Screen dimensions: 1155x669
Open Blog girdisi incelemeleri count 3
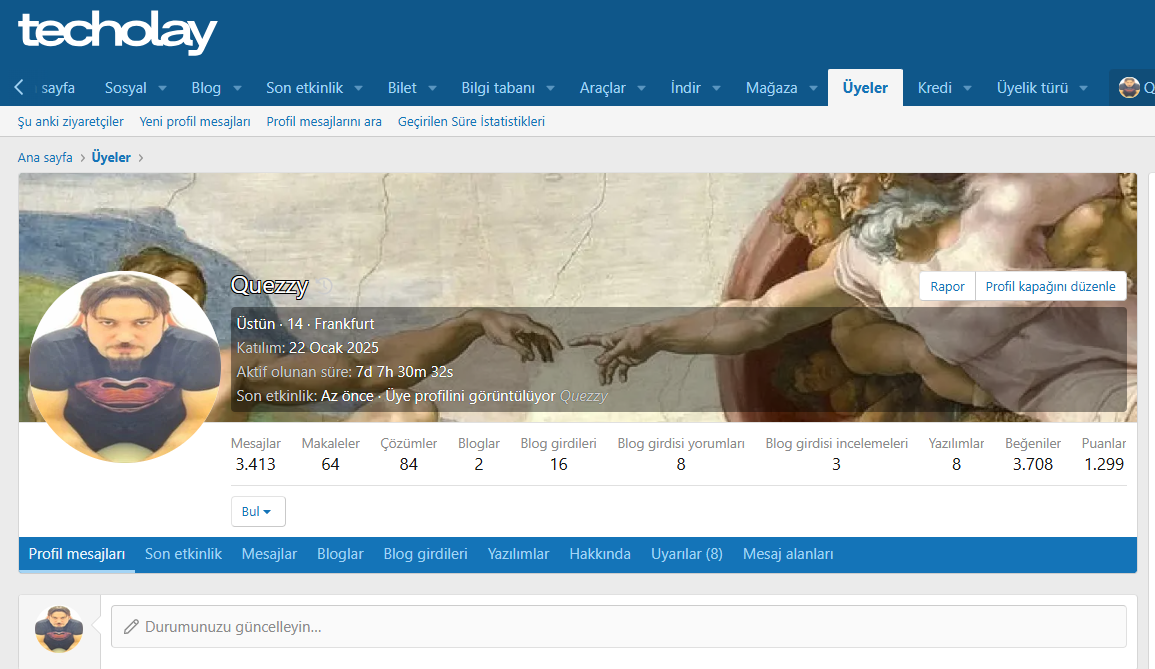[836, 464]
